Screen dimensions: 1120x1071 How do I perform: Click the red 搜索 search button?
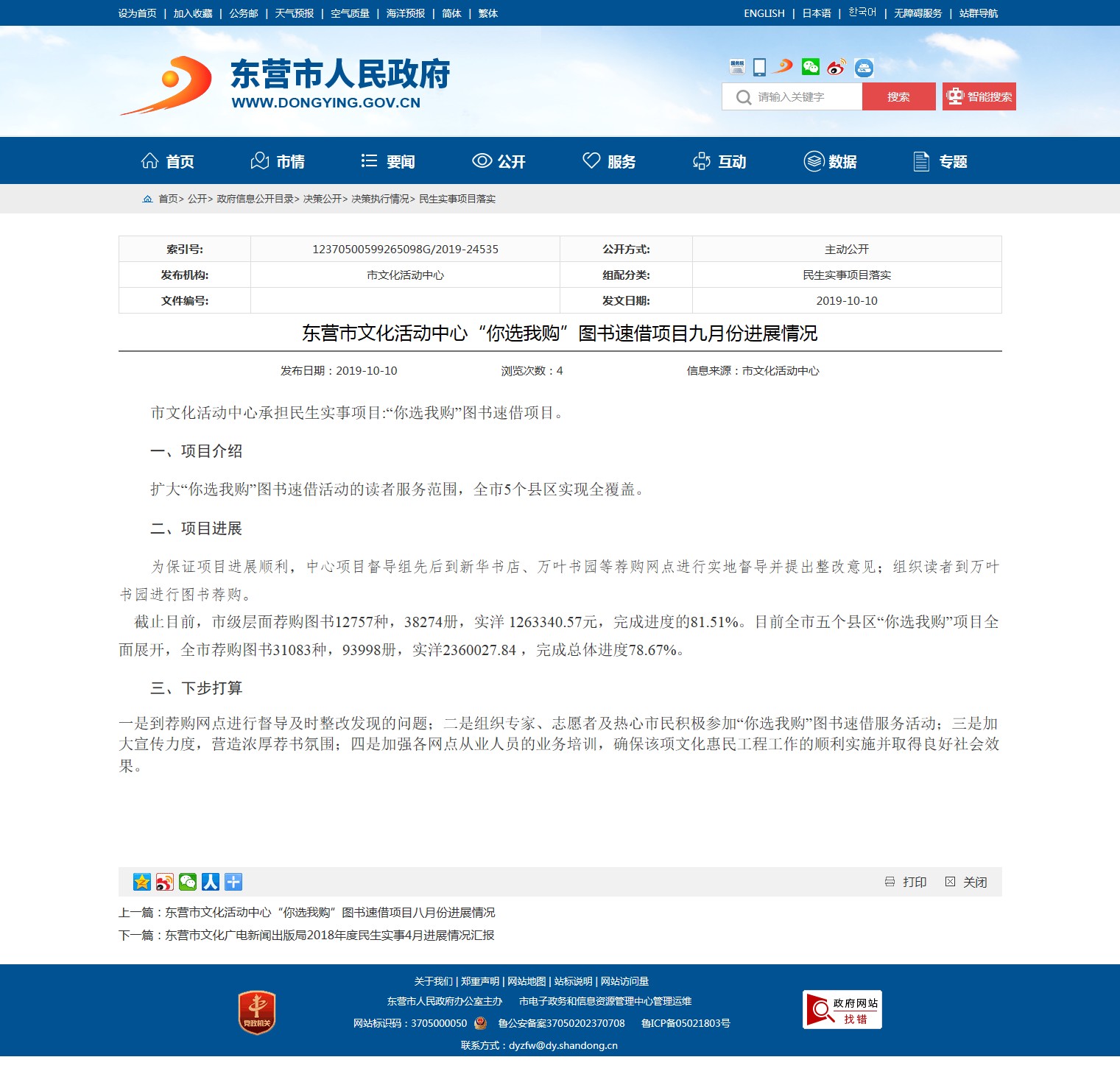(x=898, y=96)
